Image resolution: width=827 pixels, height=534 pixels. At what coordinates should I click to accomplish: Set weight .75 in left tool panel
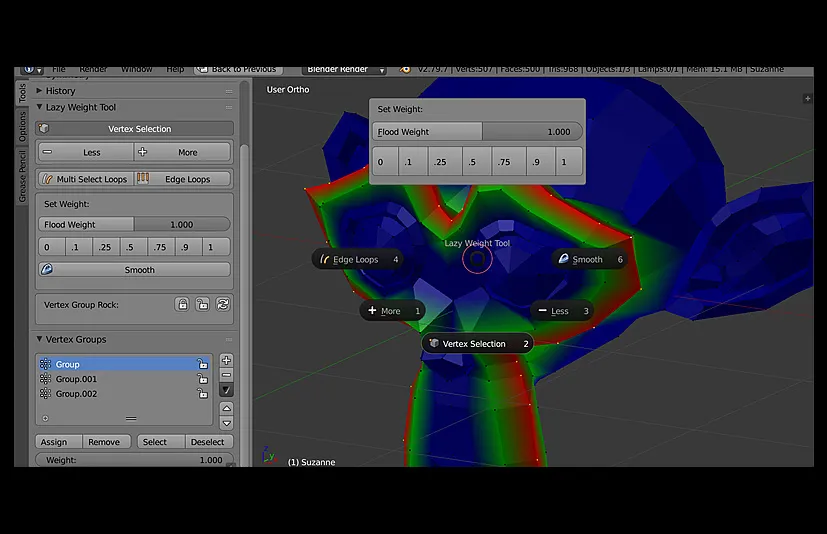point(161,247)
